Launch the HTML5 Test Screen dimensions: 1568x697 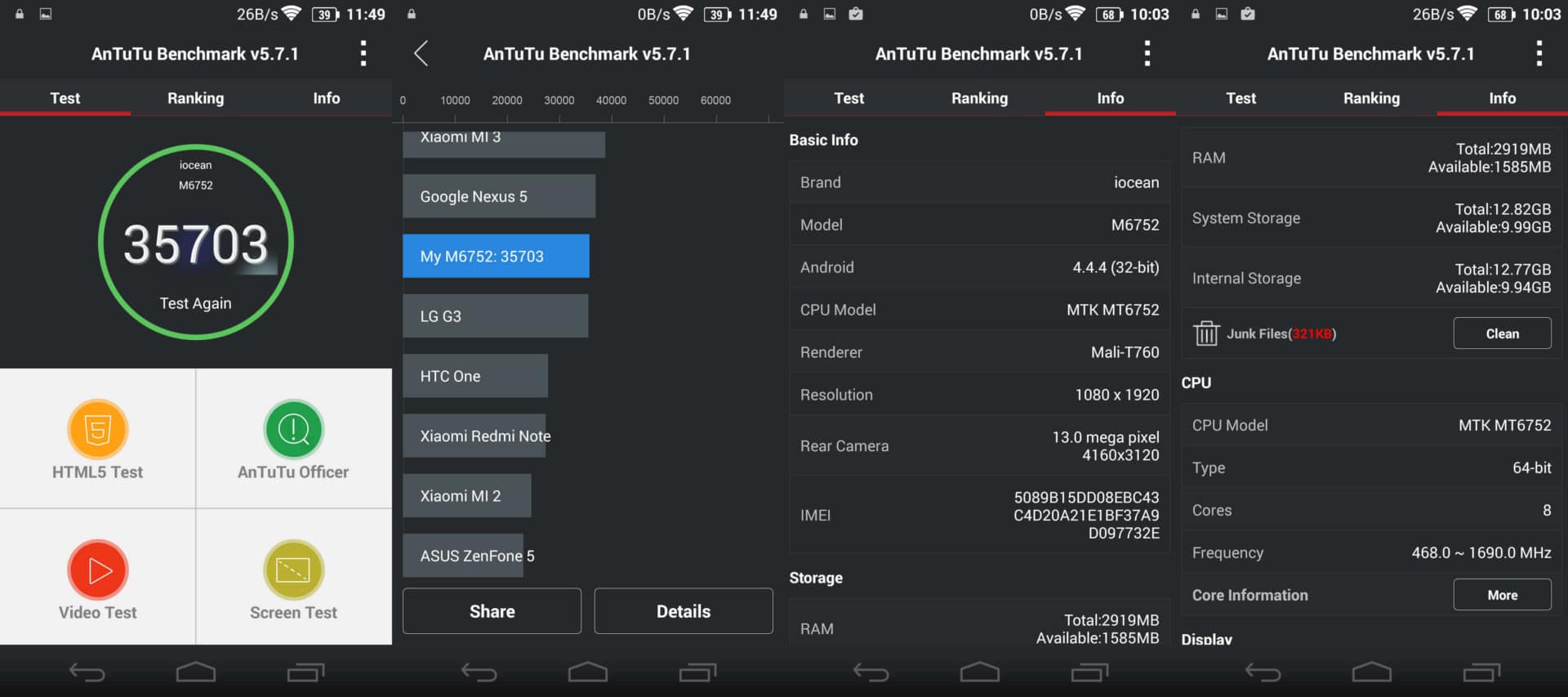97,439
